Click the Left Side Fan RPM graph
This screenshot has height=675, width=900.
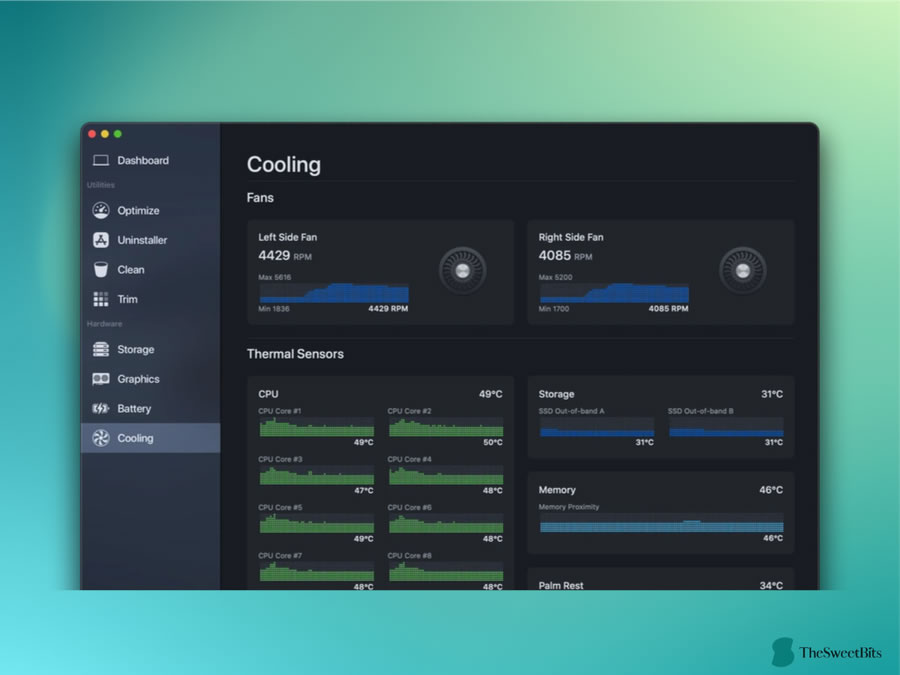coord(334,293)
